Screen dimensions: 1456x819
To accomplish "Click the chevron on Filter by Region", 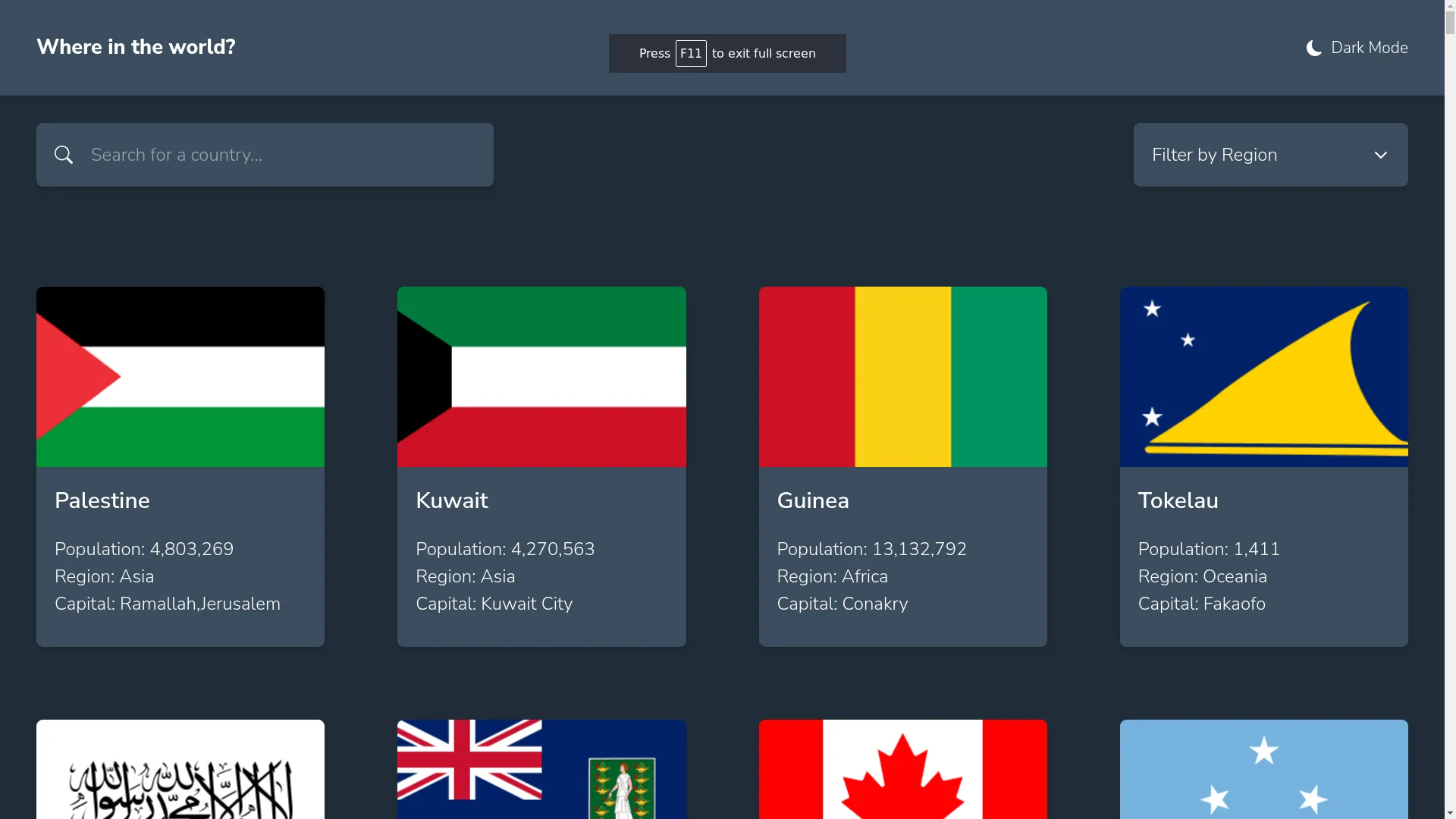I will [x=1381, y=154].
